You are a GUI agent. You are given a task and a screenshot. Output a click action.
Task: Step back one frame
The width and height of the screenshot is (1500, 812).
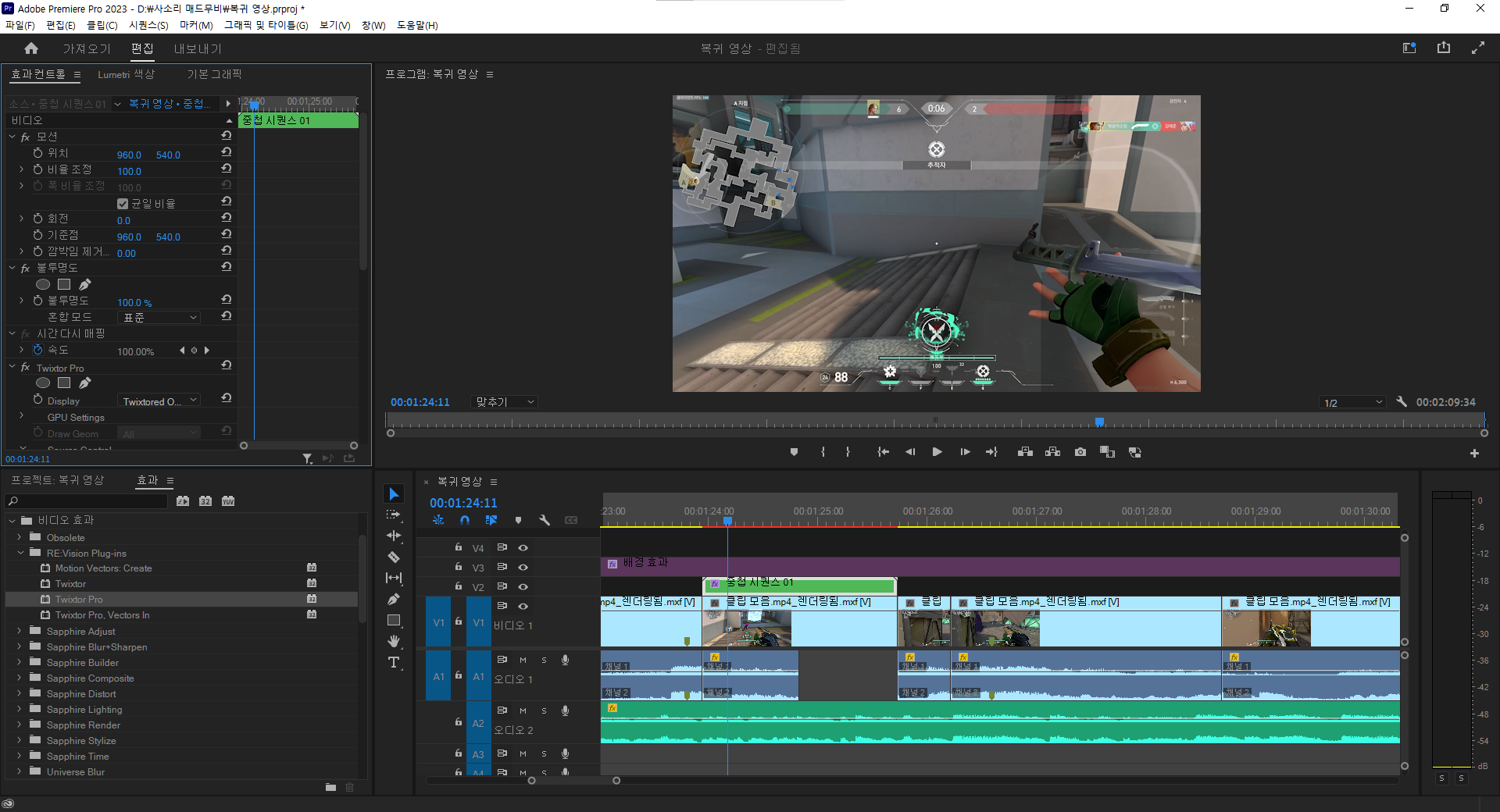[x=910, y=452]
